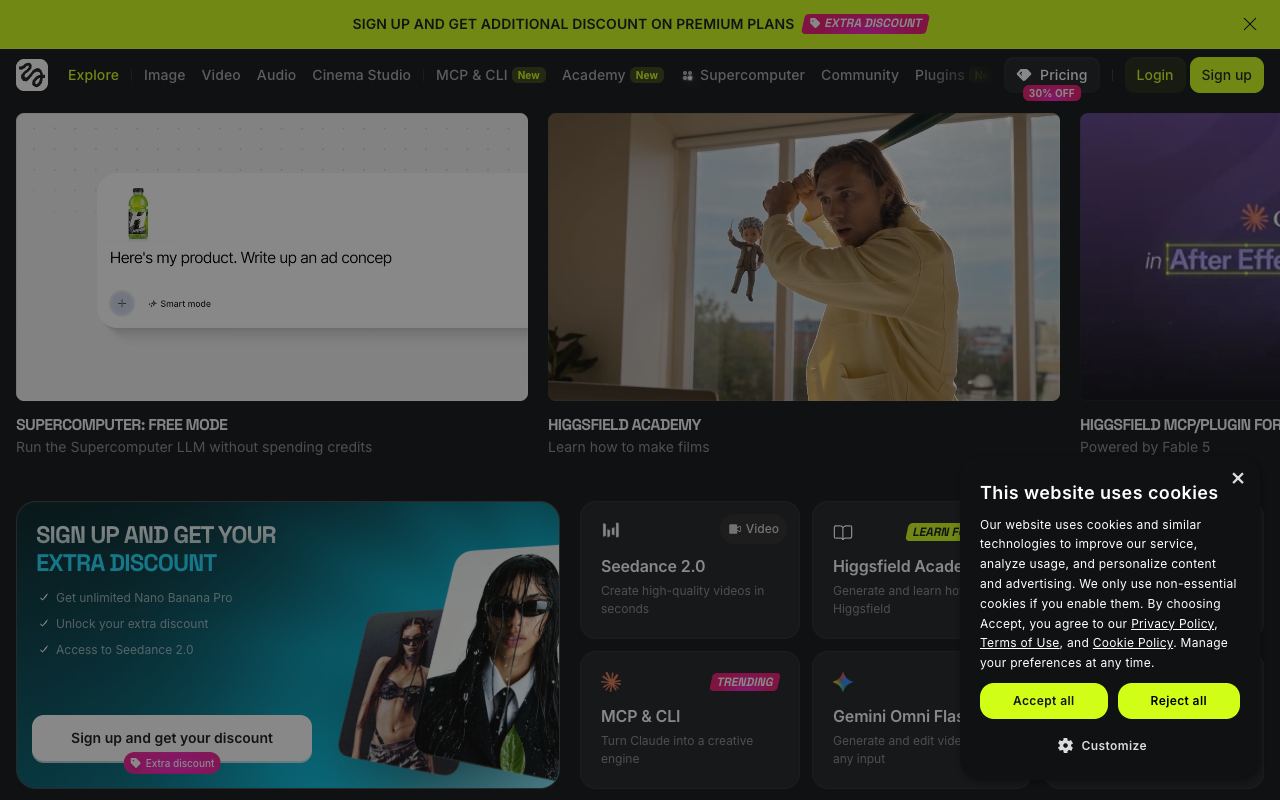
Task: Click 'Sign up and get your discount' button
Action: point(172,738)
